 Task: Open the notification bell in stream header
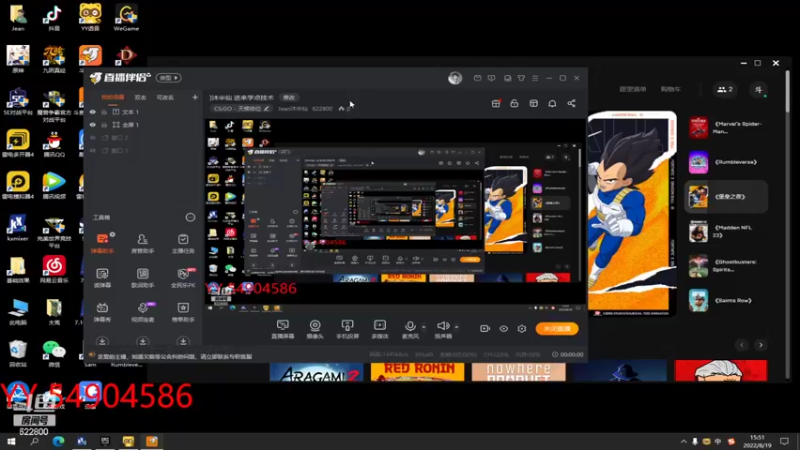point(552,104)
